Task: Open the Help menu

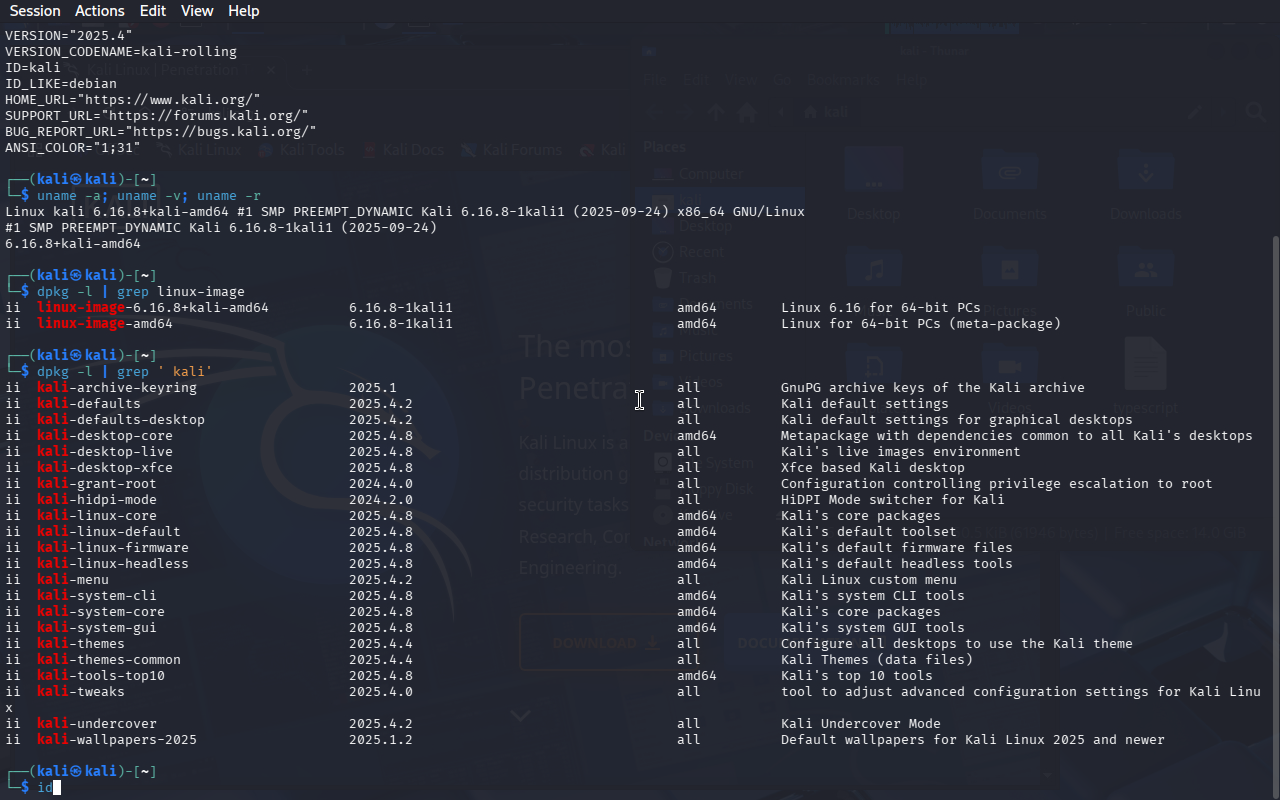Action: [x=243, y=11]
